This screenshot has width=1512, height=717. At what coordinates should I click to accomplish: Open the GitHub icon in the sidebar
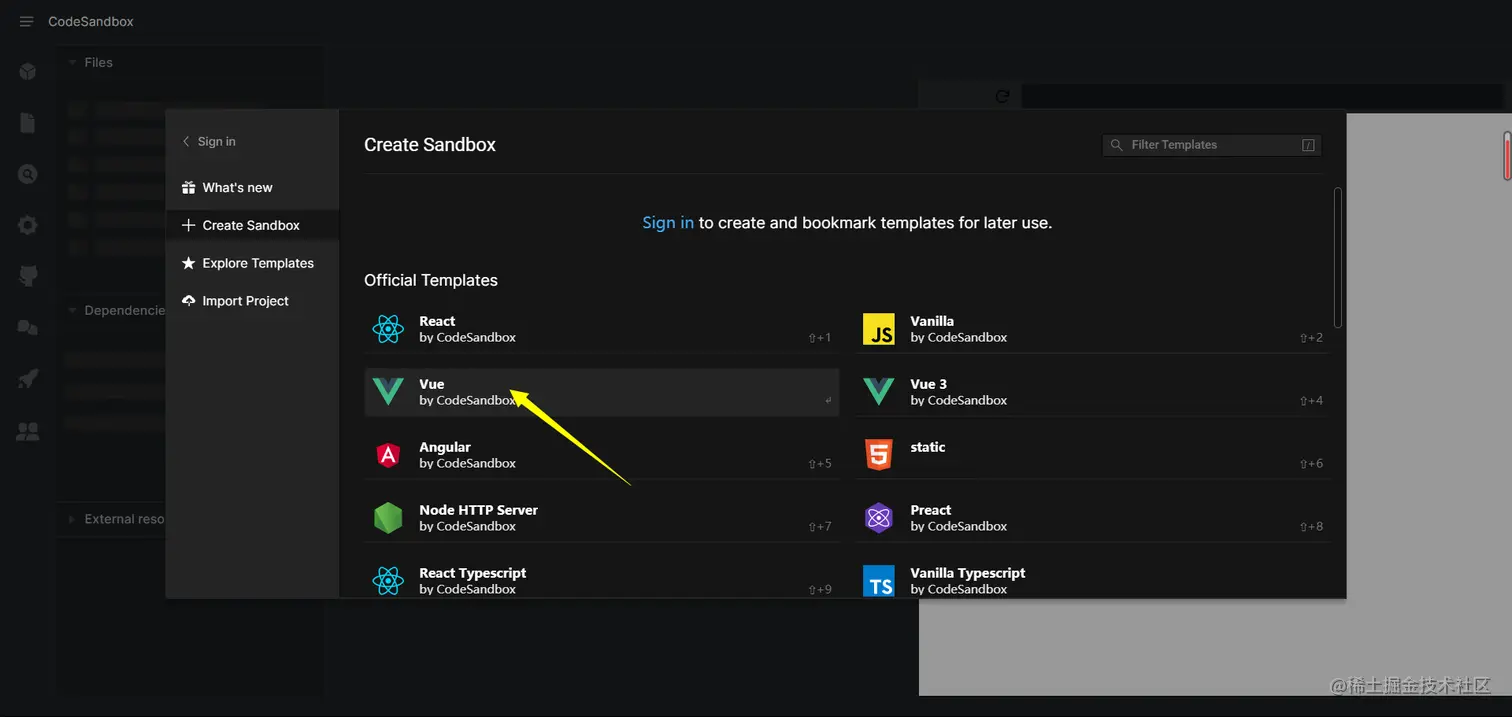click(28, 277)
